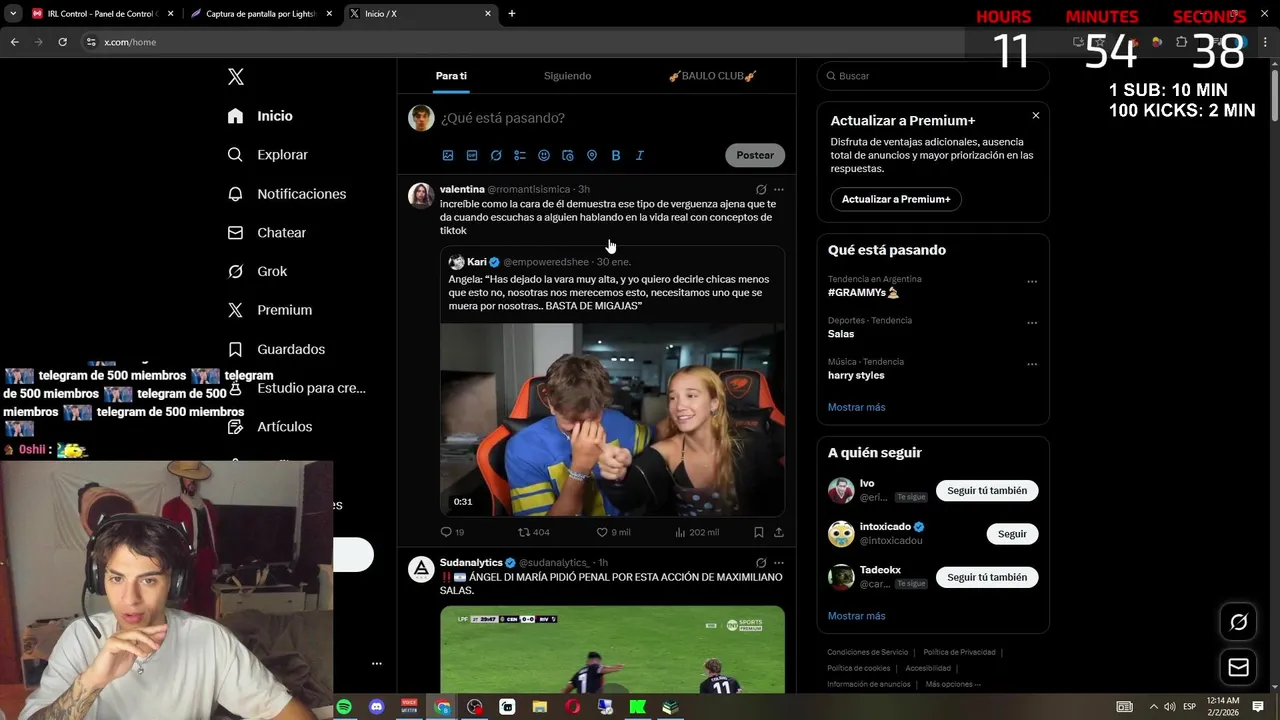This screenshot has width=1280, height=720.
Task: View analytics 202 mil on post
Action: pos(697,532)
